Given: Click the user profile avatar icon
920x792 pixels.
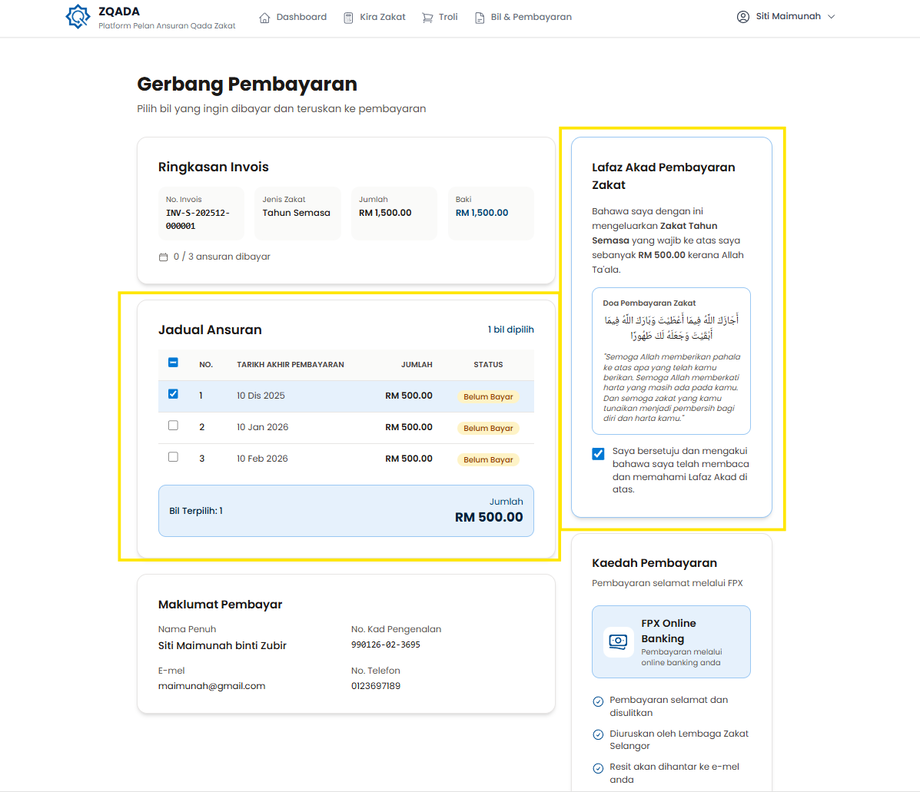Looking at the screenshot, I should tap(743, 16).
